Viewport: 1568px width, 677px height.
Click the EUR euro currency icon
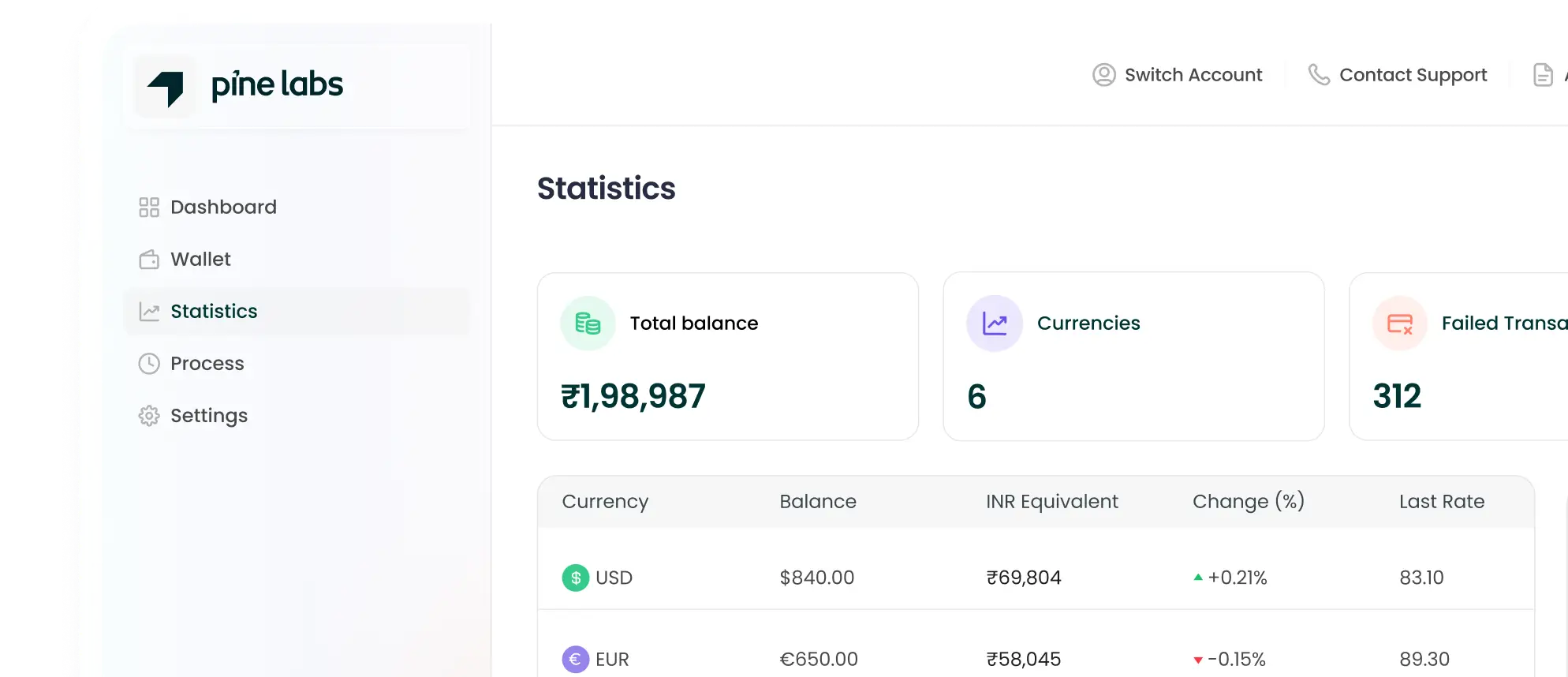tap(576, 659)
